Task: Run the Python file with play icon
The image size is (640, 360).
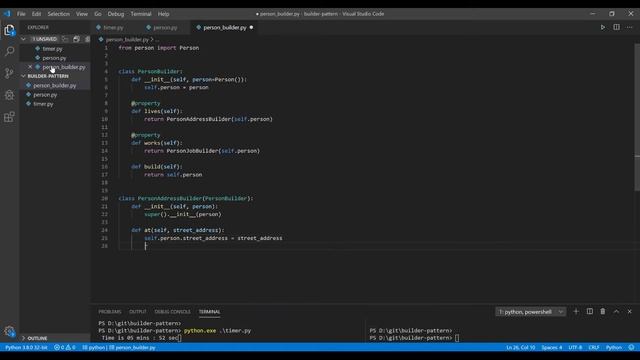Action: pyautogui.click(x=602, y=27)
